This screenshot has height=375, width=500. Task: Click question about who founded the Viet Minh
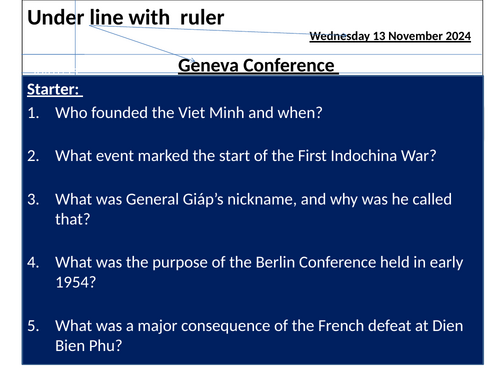[x=189, y=113]
